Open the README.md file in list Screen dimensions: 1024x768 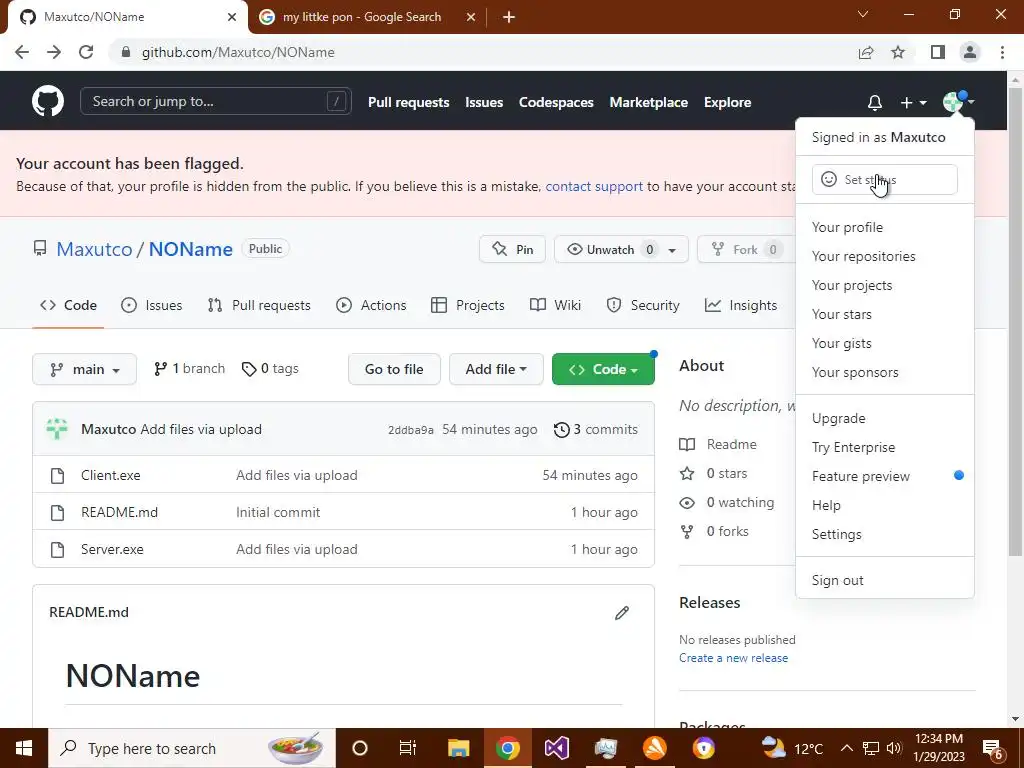[x=120, y=513]
